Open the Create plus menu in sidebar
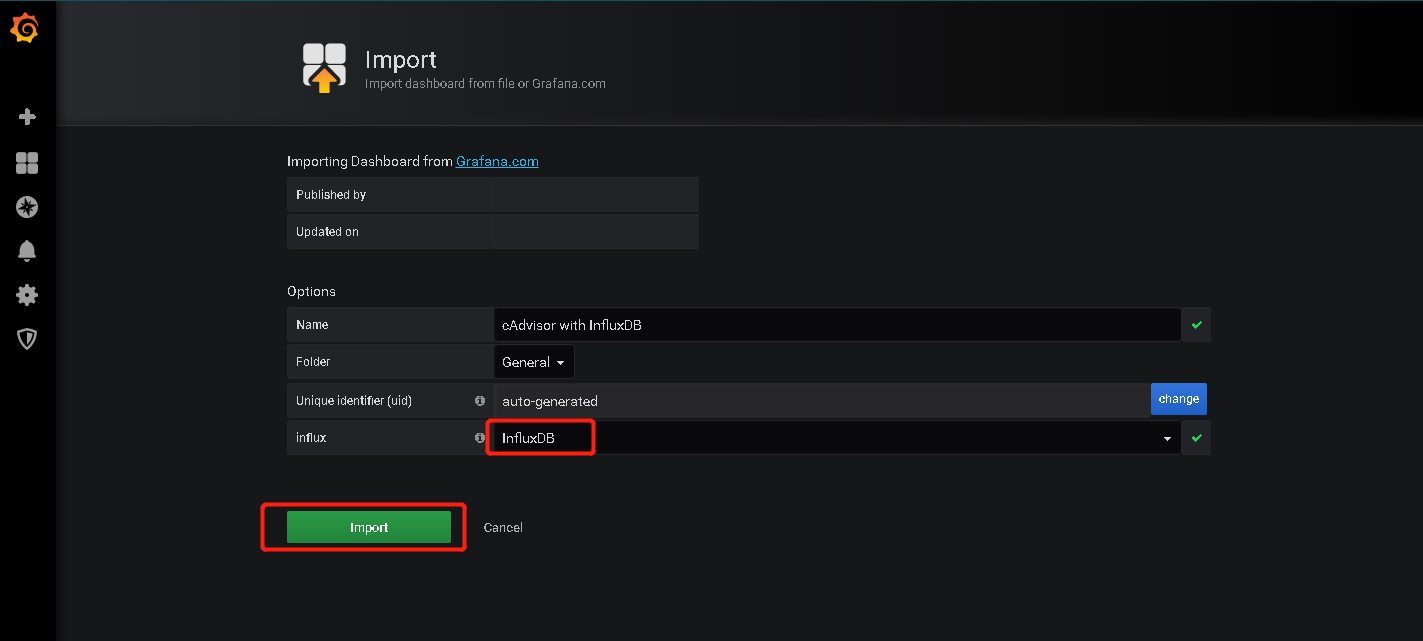Viewport: 1423px width, 641px height. click(x=27, y=117)
